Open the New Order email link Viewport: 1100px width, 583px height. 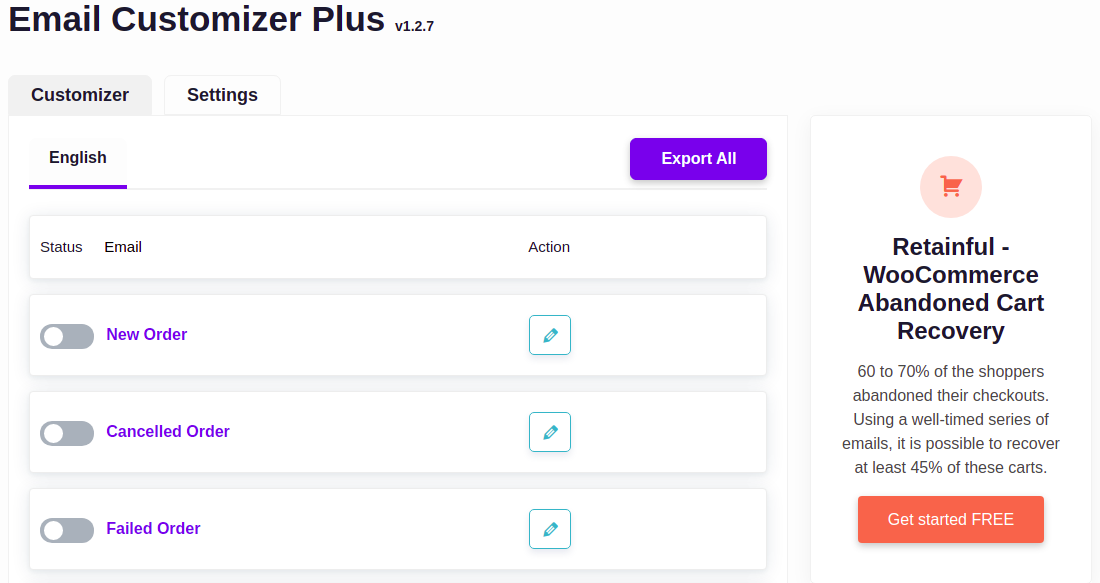pyautogui.click(x=147, y=335)
